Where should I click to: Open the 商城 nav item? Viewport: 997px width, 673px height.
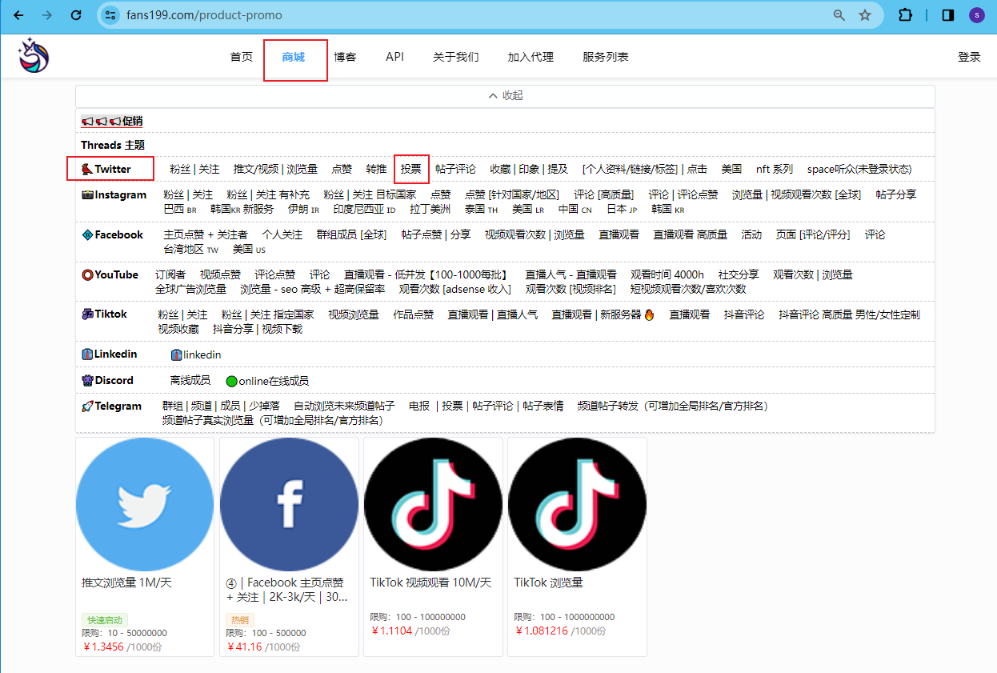pyautogui.click(x=293, y=57)
